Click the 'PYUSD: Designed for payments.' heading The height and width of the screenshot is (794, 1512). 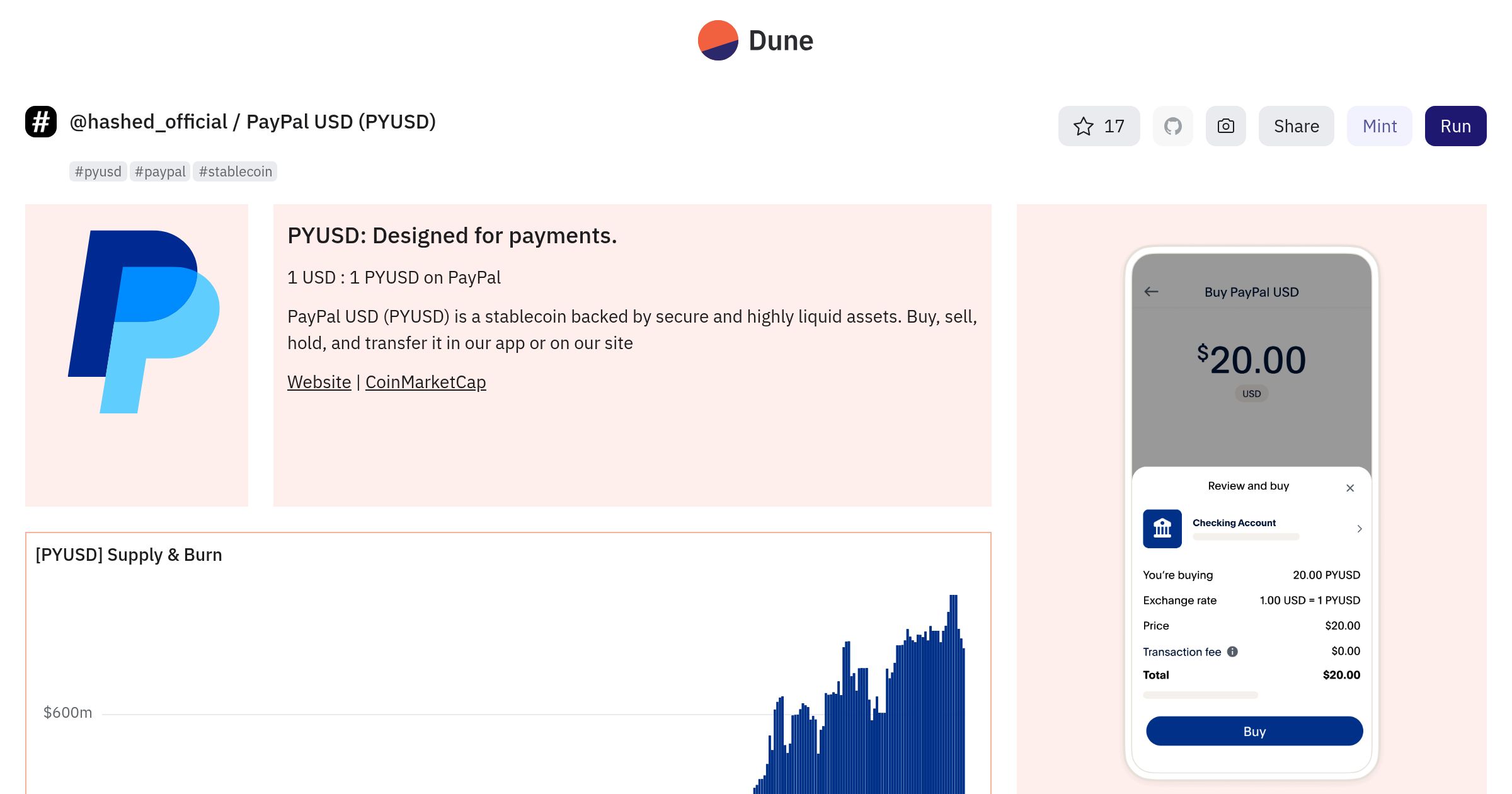tap(452, 236)
